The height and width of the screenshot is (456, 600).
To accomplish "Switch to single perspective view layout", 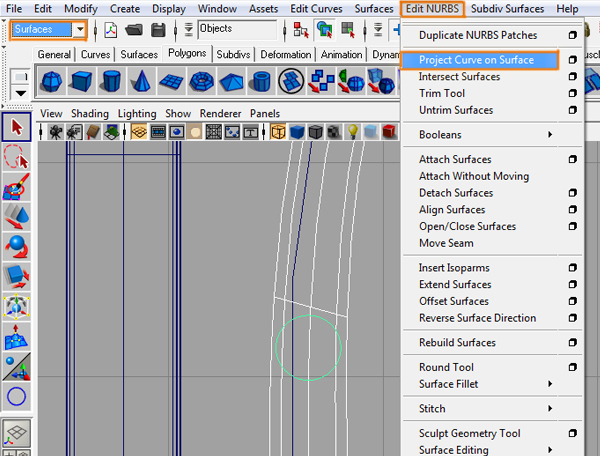I will pos(16,434).
